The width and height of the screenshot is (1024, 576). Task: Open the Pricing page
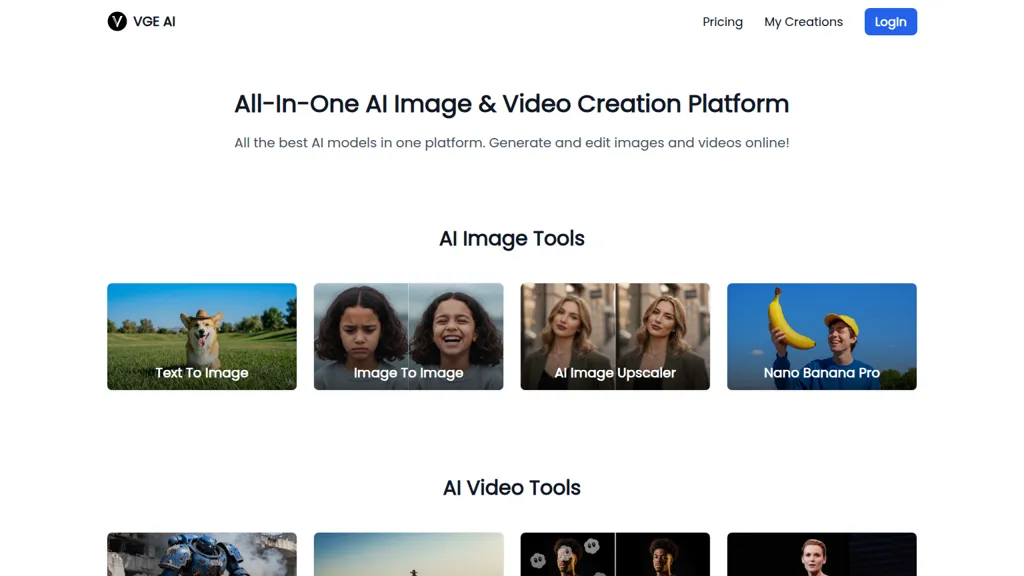[722, 22]
